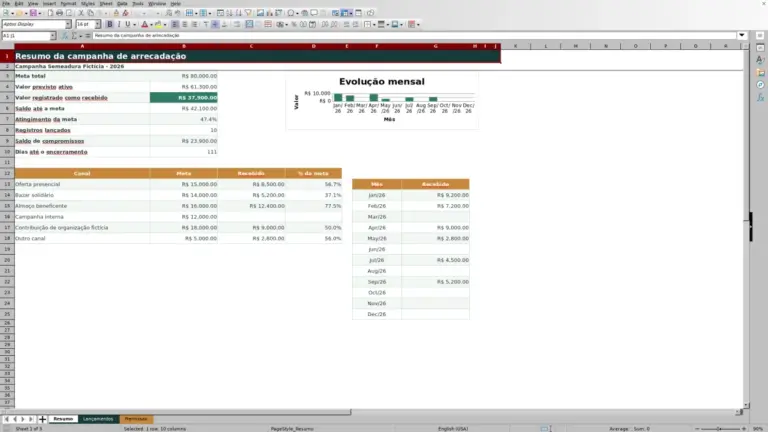
Task: Click the zoom out minus button
Action: (x=697, y=429)
